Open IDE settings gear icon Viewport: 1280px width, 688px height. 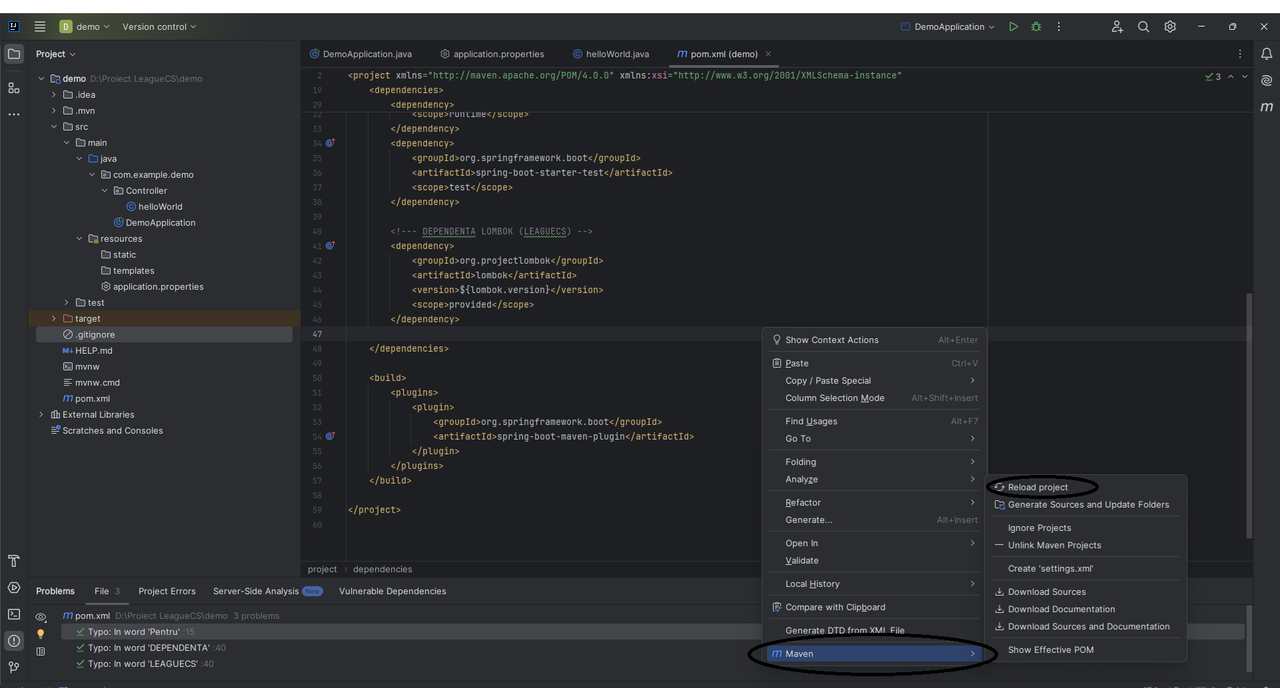(1170, 27)
